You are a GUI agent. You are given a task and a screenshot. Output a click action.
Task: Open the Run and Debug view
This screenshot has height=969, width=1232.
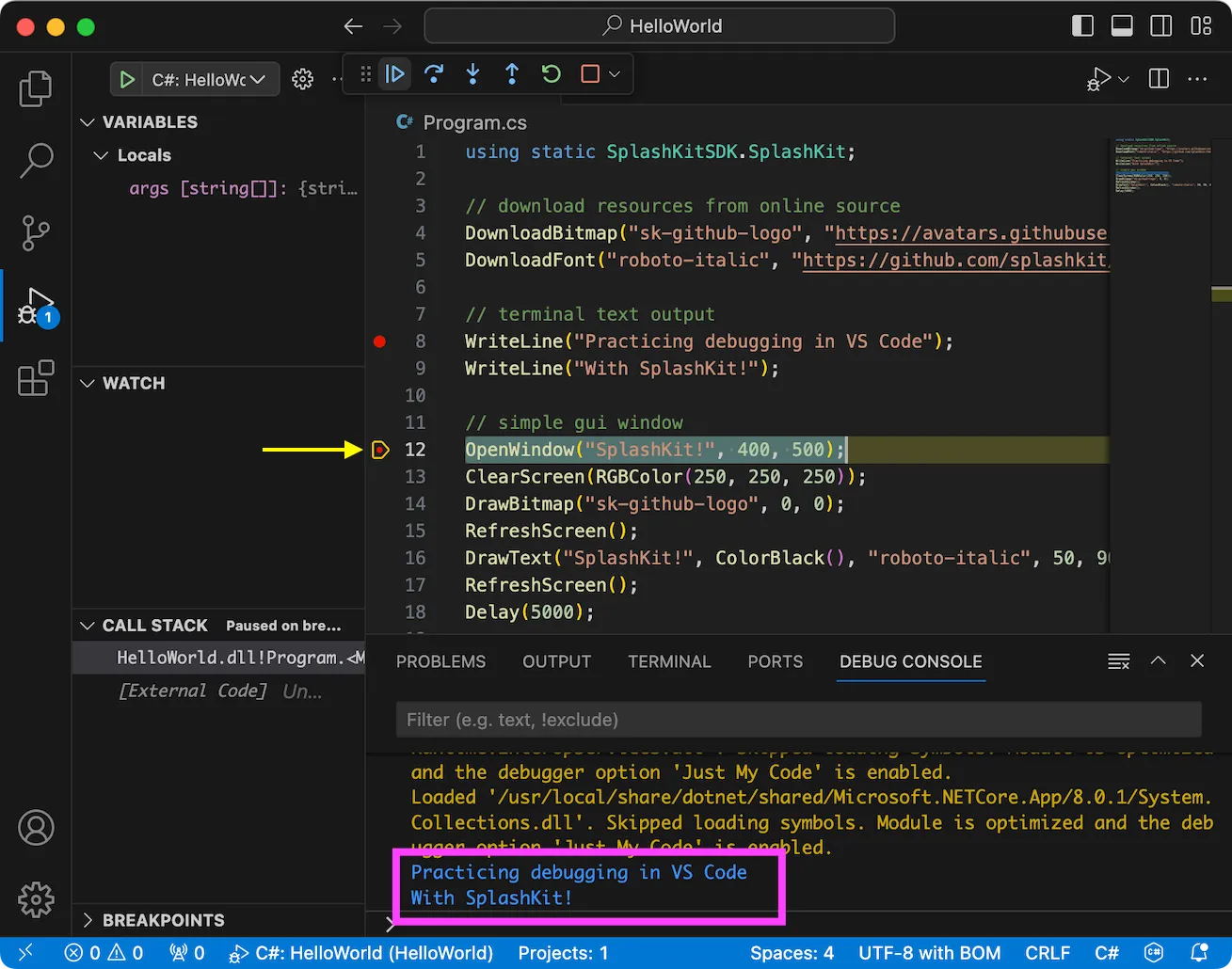tap(36, 306)
